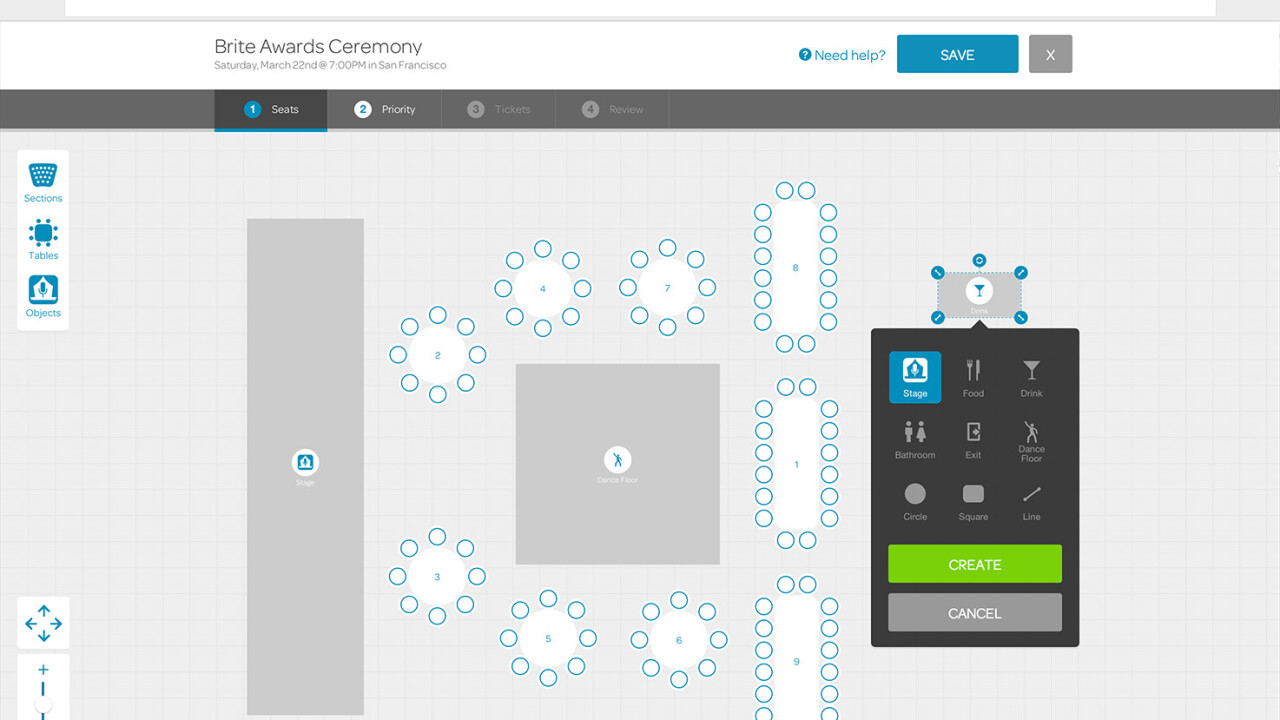Select the highlighted Stage object option

915,377
